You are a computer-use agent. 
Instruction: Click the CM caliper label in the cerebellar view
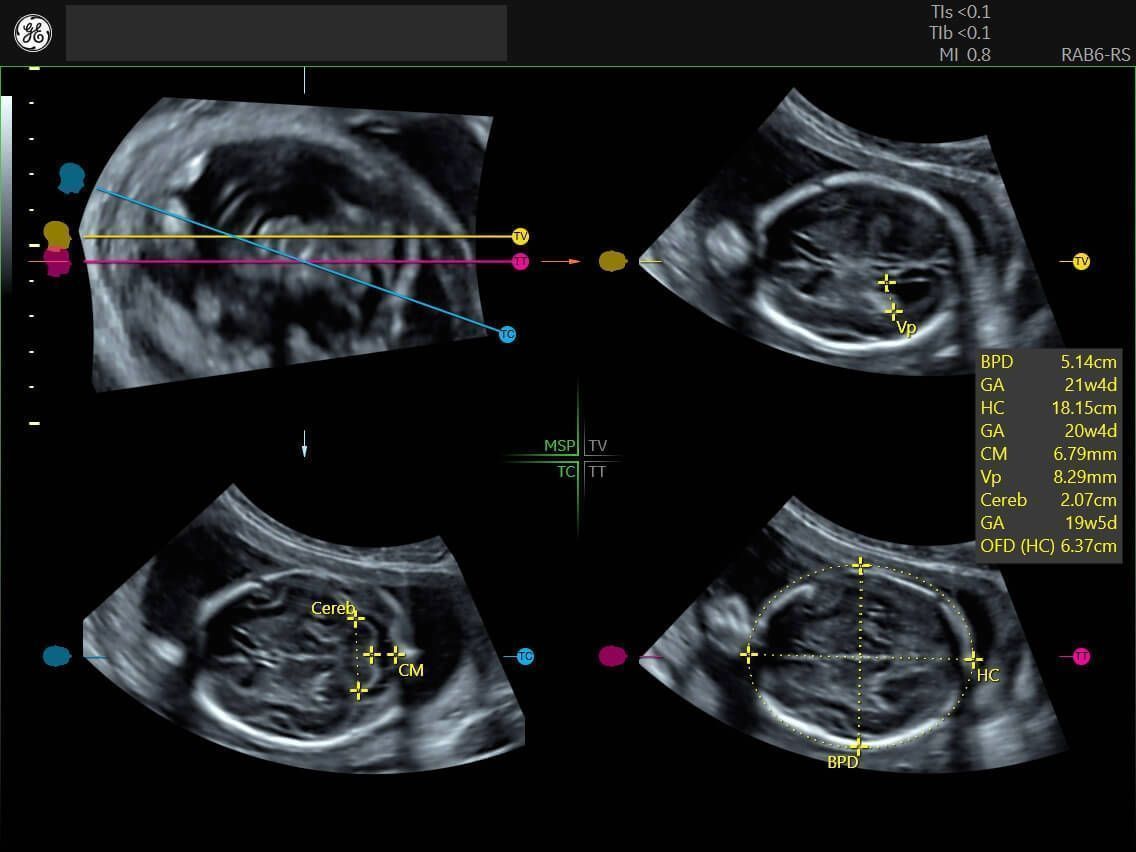(410, 670)
